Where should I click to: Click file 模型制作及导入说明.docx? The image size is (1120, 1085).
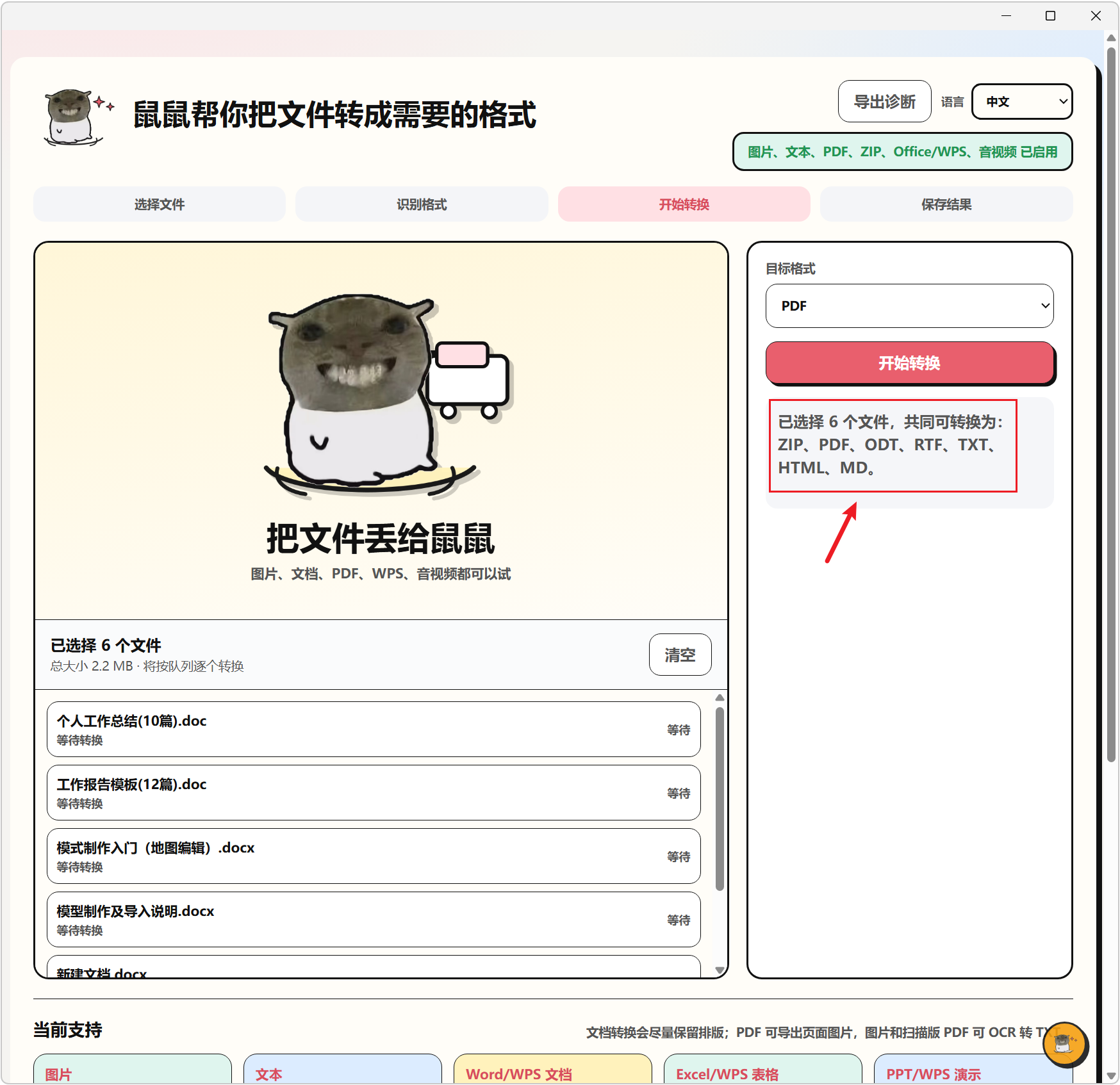pos(374,920)
